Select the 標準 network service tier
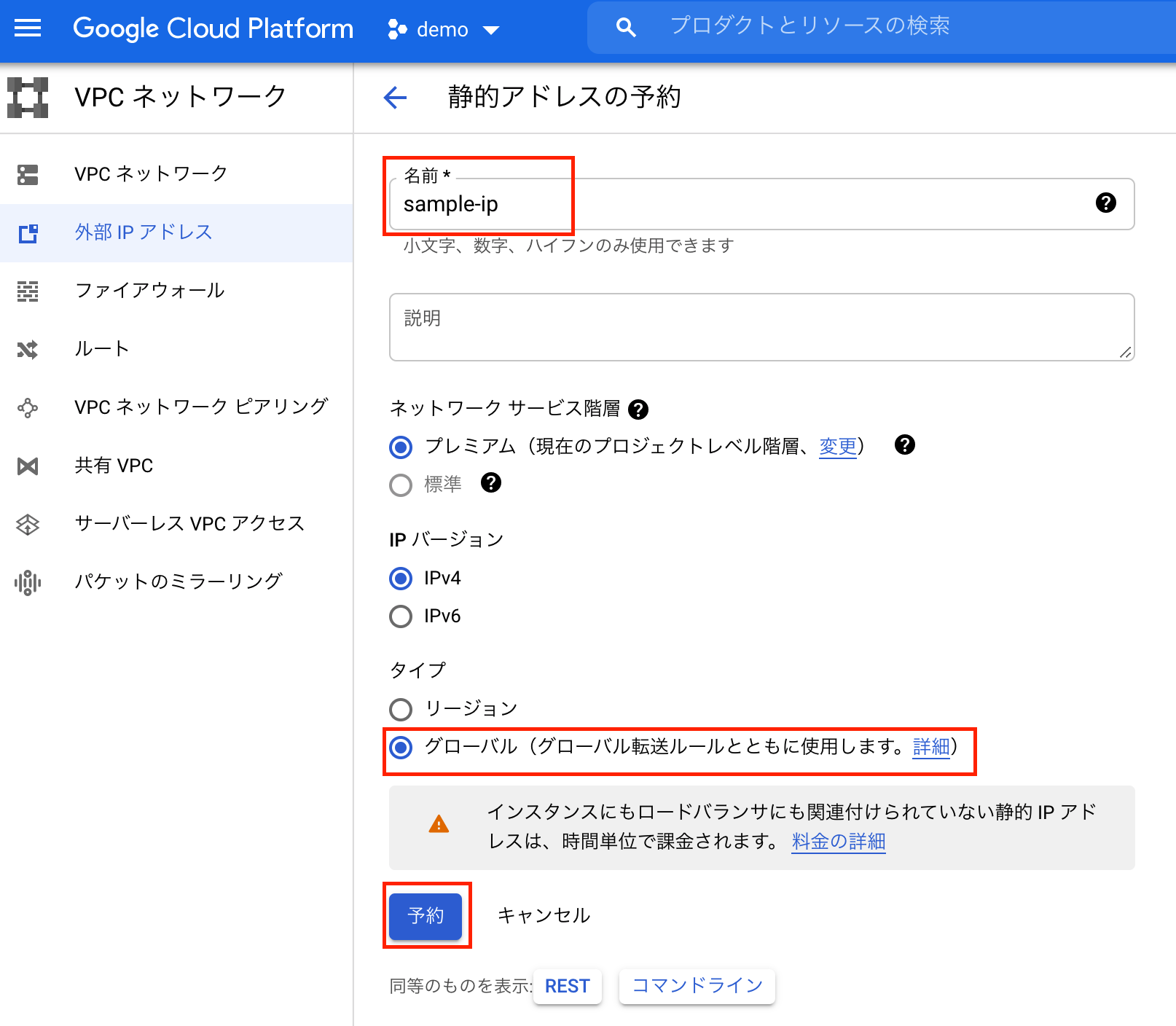The image size is (1176, 1026). click(x=401, y=484)
